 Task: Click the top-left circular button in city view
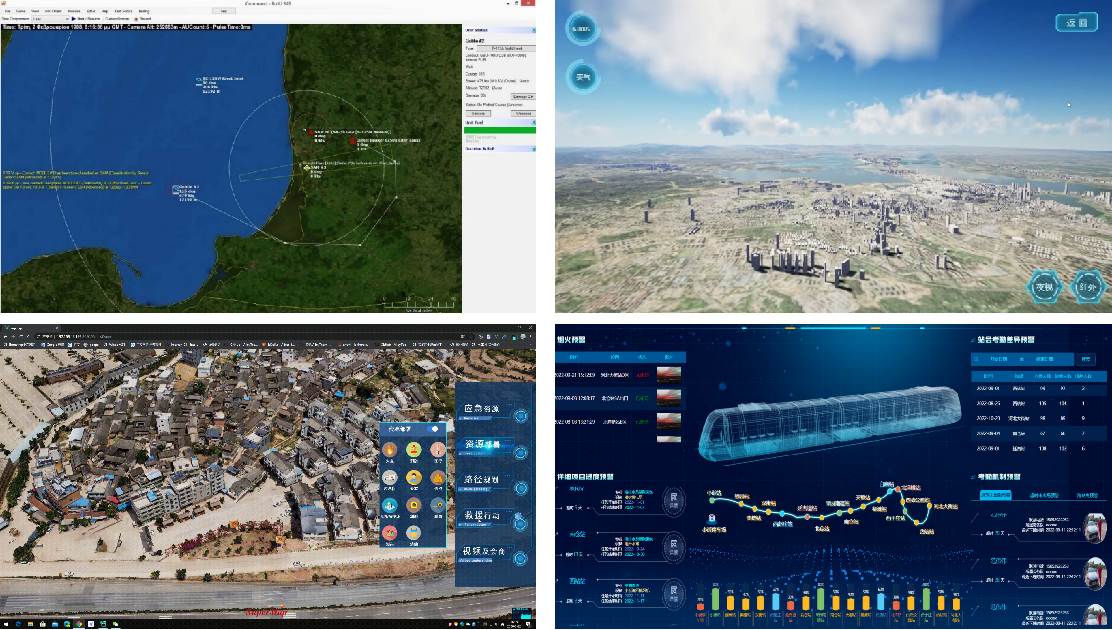[582, 29]
